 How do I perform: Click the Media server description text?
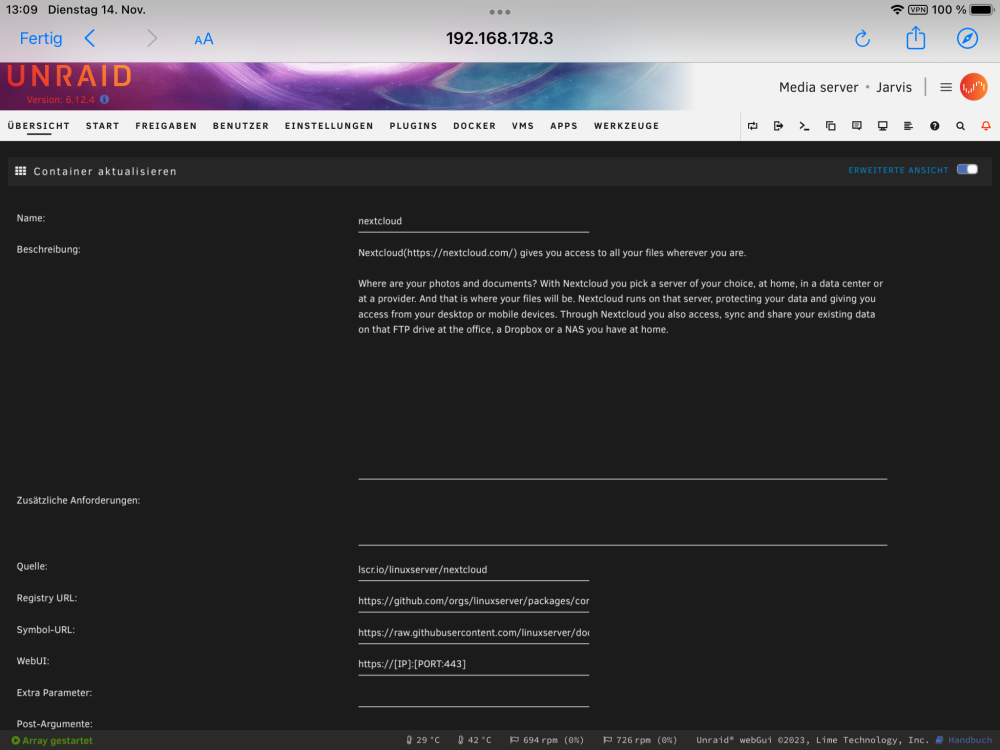point(818,87)
